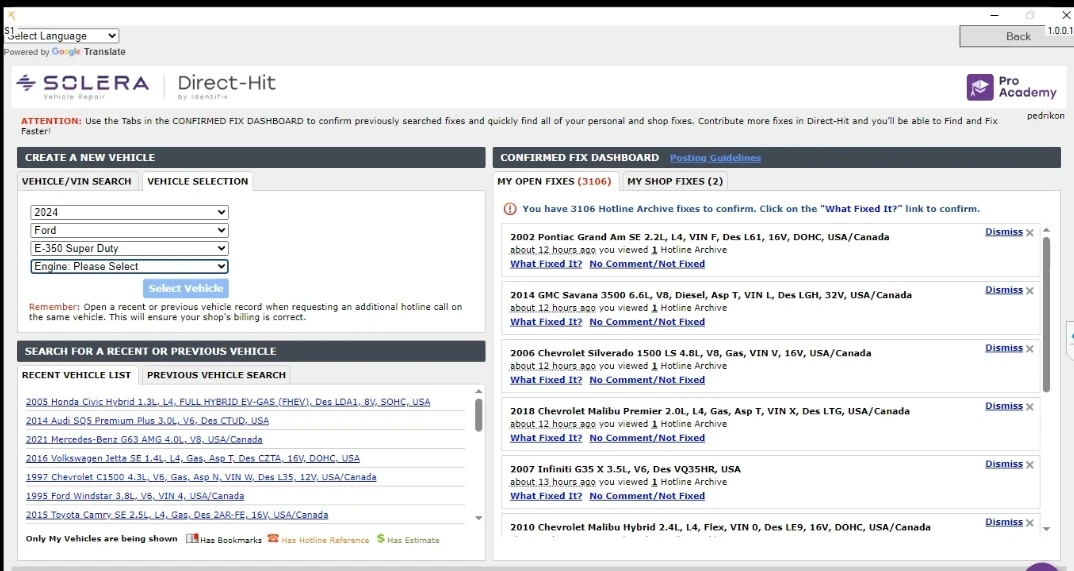
Task: Dismiss X icon for 2007 Infiniti G35
Action: pyautogui.click(x=1029, y=465)
